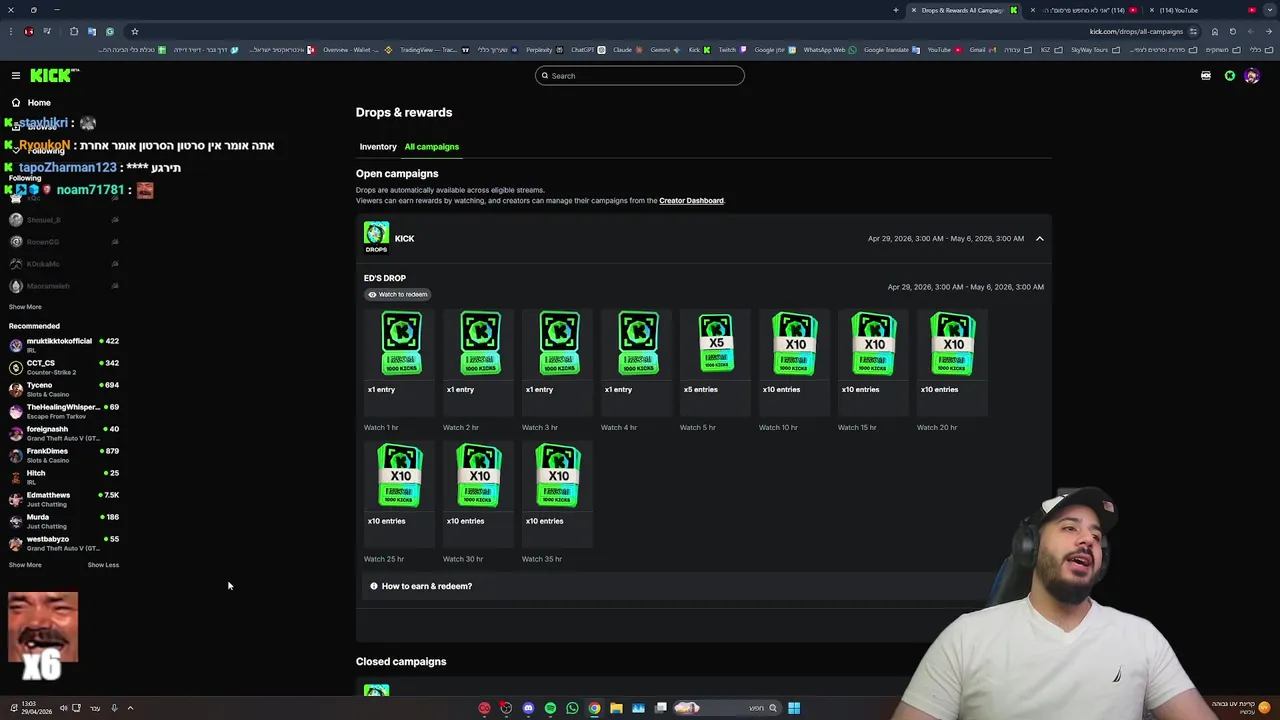Collapse the KICK campaign chevron
Viewport: 1280px width, 720px height.
[1039, 239]
